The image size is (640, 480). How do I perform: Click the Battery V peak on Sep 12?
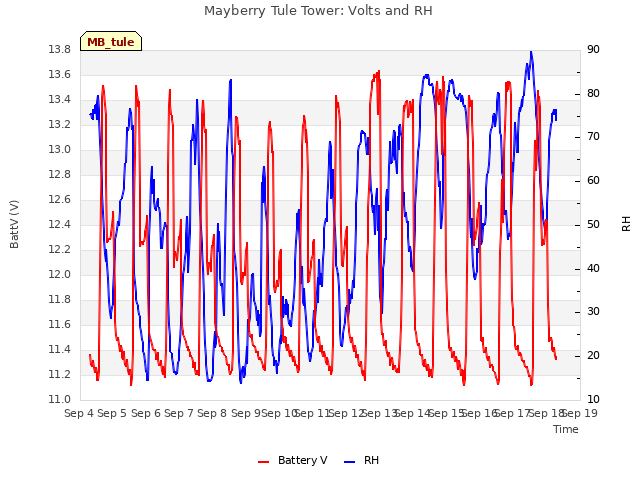[x=378, y=72]
